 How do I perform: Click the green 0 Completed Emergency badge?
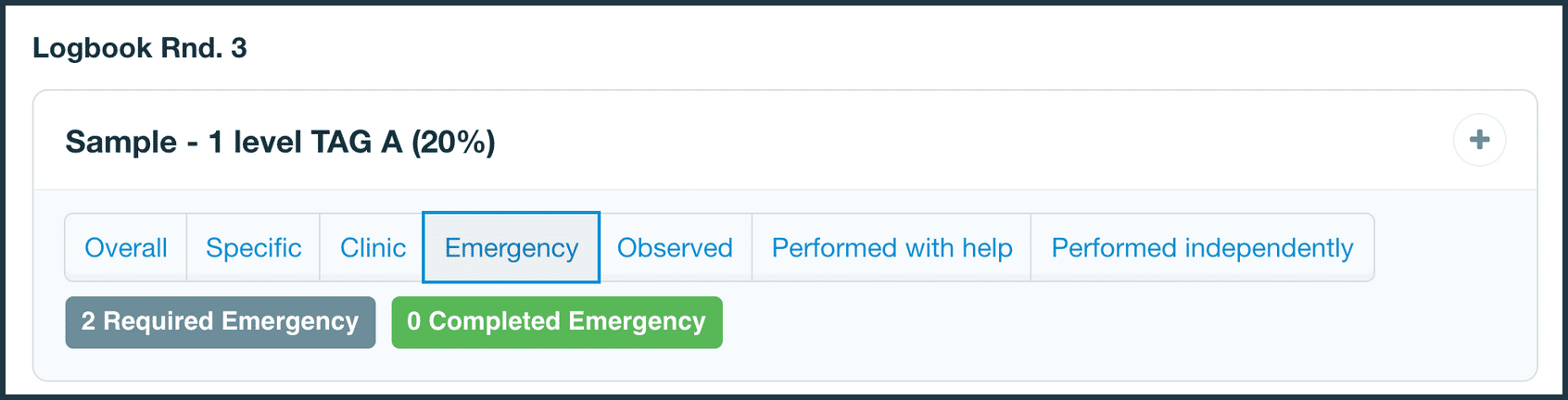pyautogui.click(x=557, y=322)
